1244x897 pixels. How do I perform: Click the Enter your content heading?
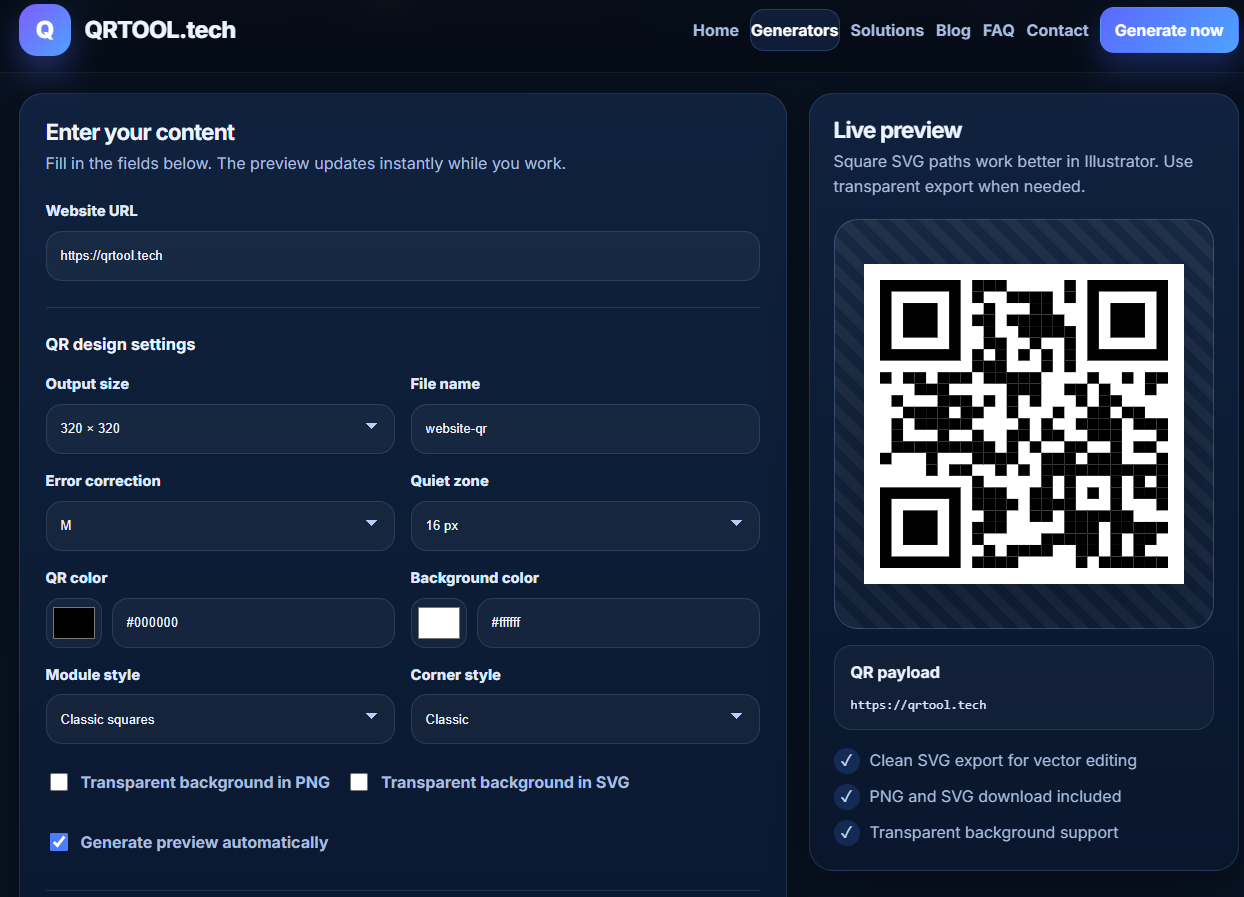click(140, 132)
